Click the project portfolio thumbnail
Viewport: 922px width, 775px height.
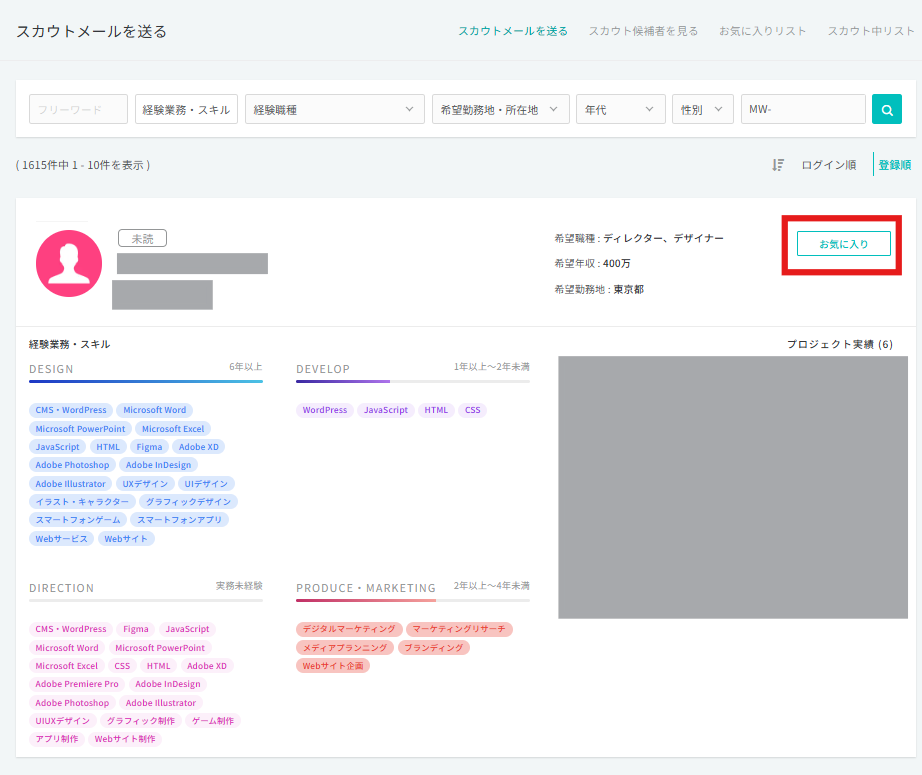pos(732,487)
